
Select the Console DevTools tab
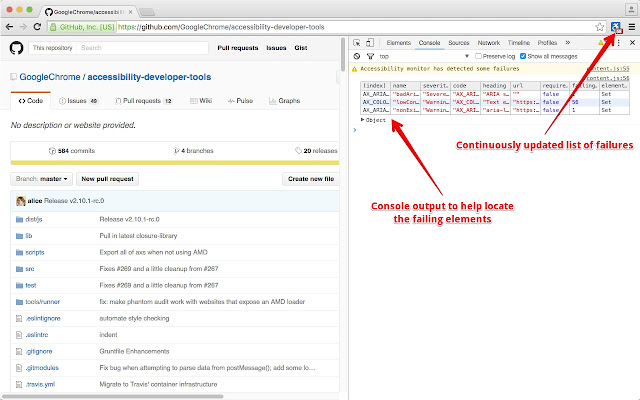[429, 42]
